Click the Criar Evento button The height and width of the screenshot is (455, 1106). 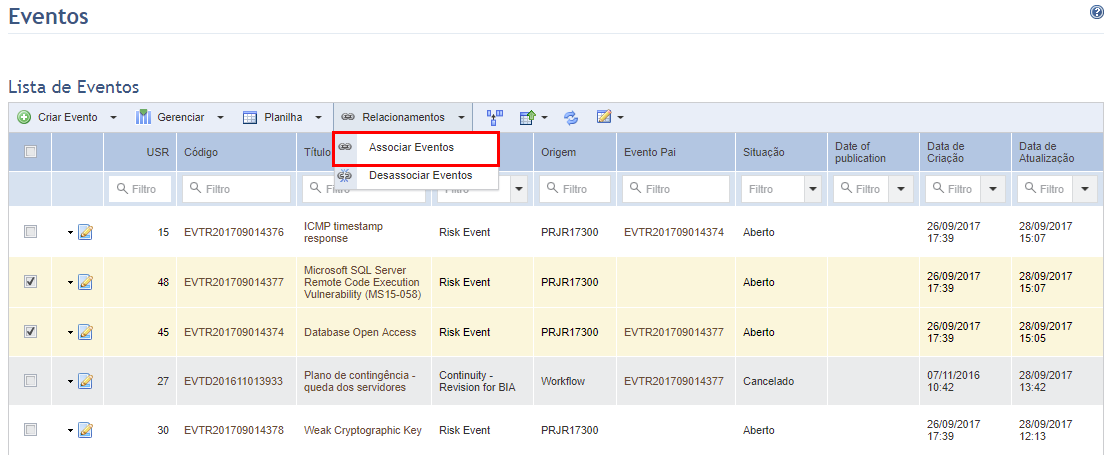[67, 117]
